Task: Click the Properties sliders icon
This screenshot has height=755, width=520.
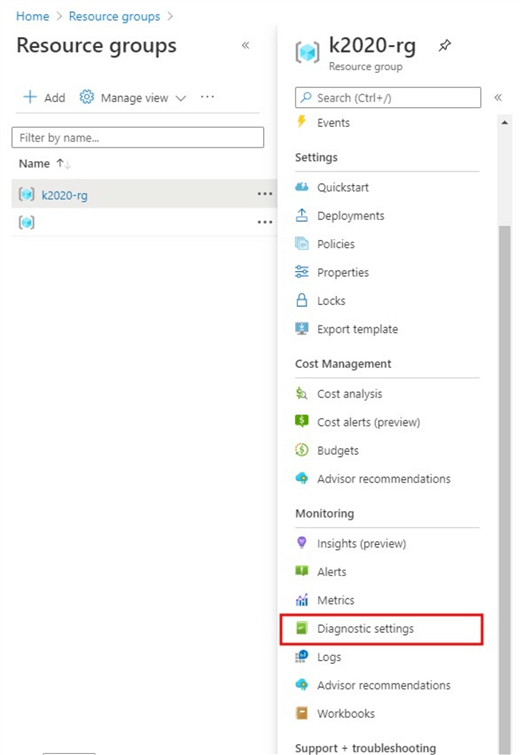Action: 301,272
